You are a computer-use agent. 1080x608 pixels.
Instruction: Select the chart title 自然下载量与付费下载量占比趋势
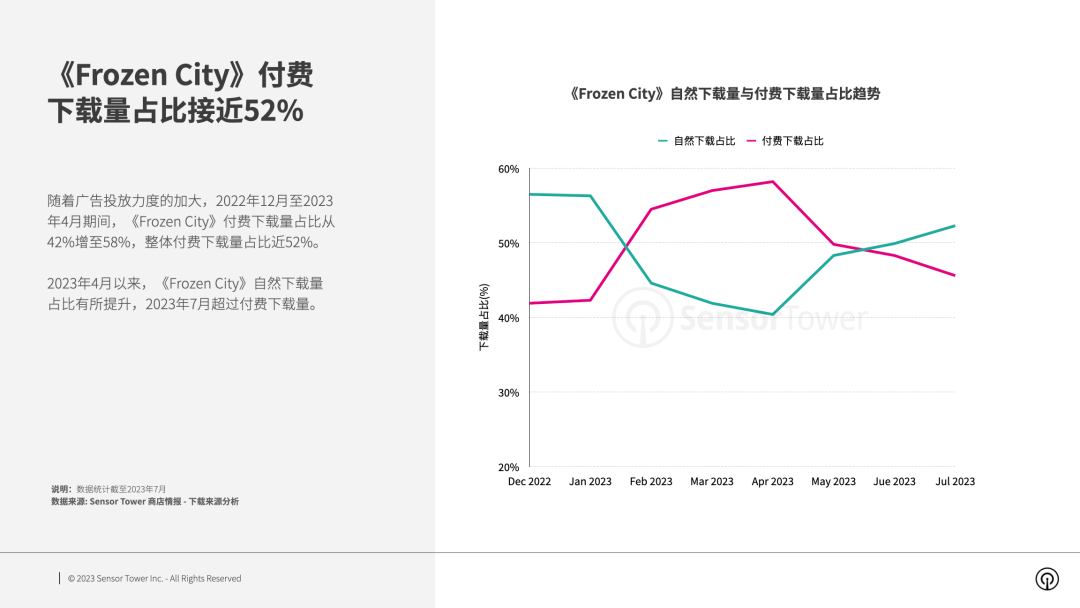pos(724,94)
